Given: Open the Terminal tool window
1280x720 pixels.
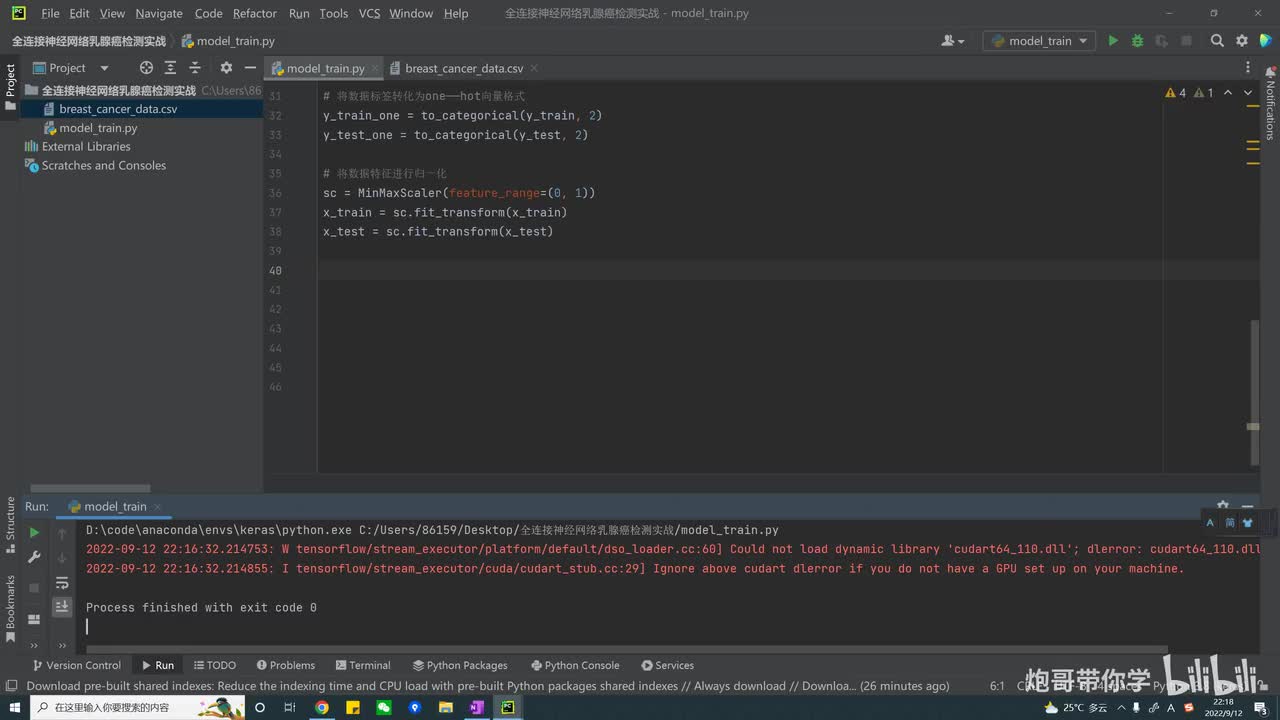Looking at the screenshot, I should (x=362, y=665).
